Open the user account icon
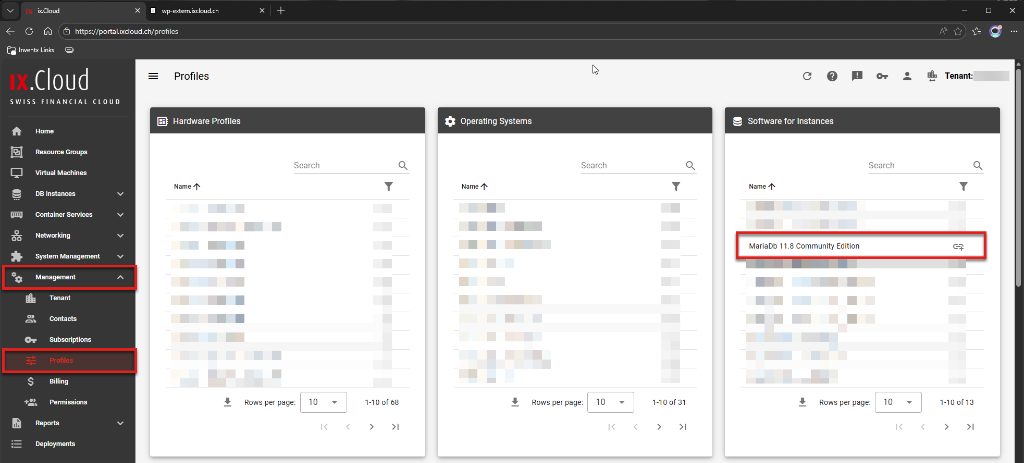The width and height of the screenshot is (1024, 463). click(907, 76)
